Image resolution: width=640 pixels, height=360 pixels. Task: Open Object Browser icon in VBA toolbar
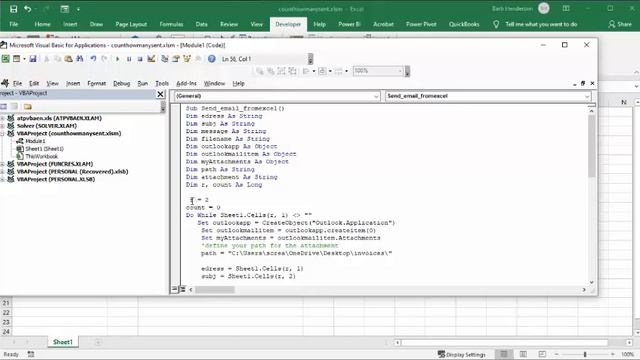pos(187,59)
